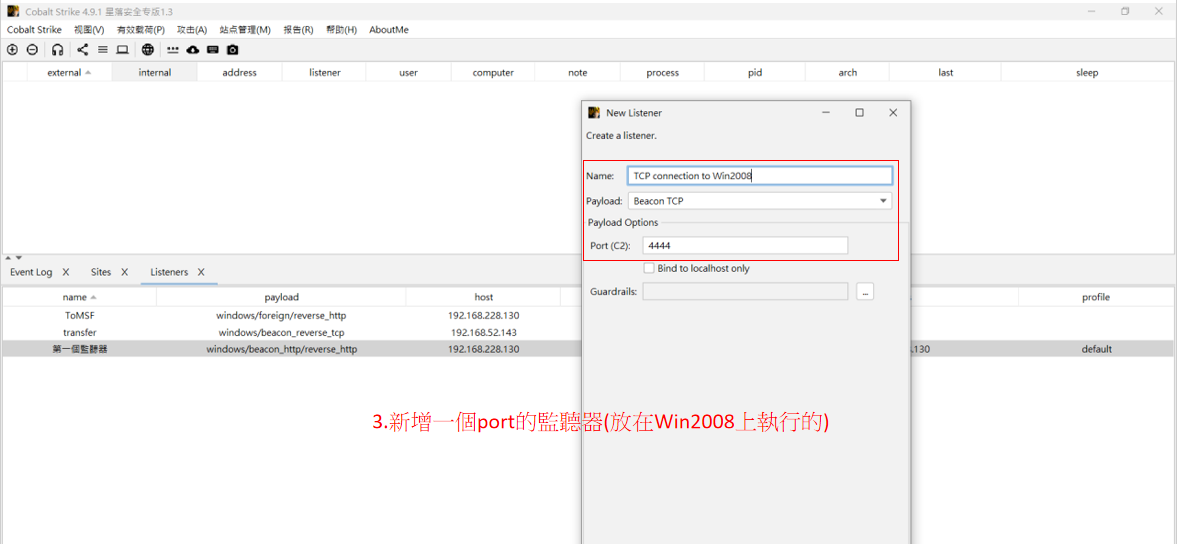Open the 攻击(A) menu
1177x544 pixels.
click(x=192, y=30)
